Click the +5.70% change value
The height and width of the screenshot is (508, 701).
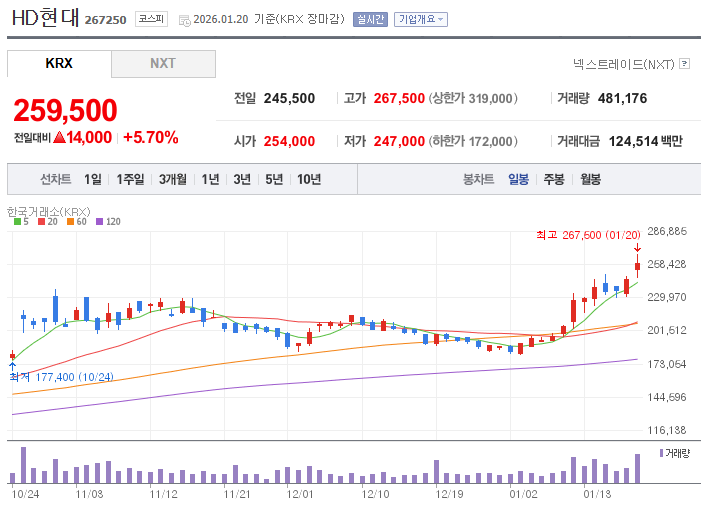pyautogui.click(x=151, y=137)
